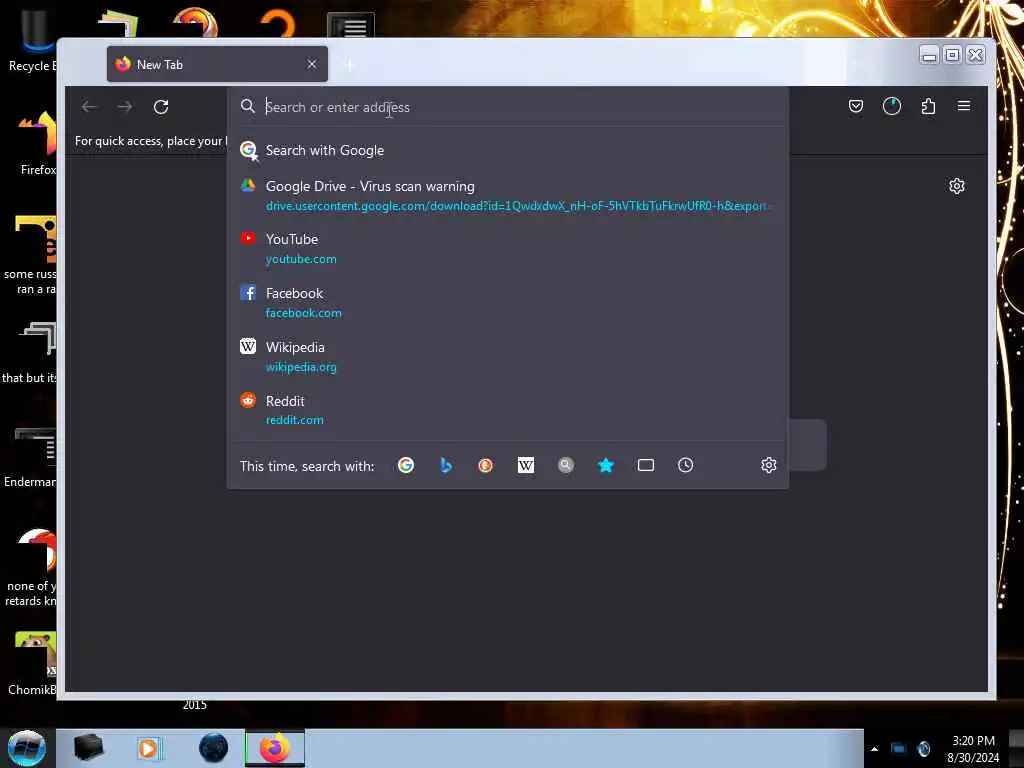Click the facebook.com link text
The image size is (1024, 768).
coord(304,313)
